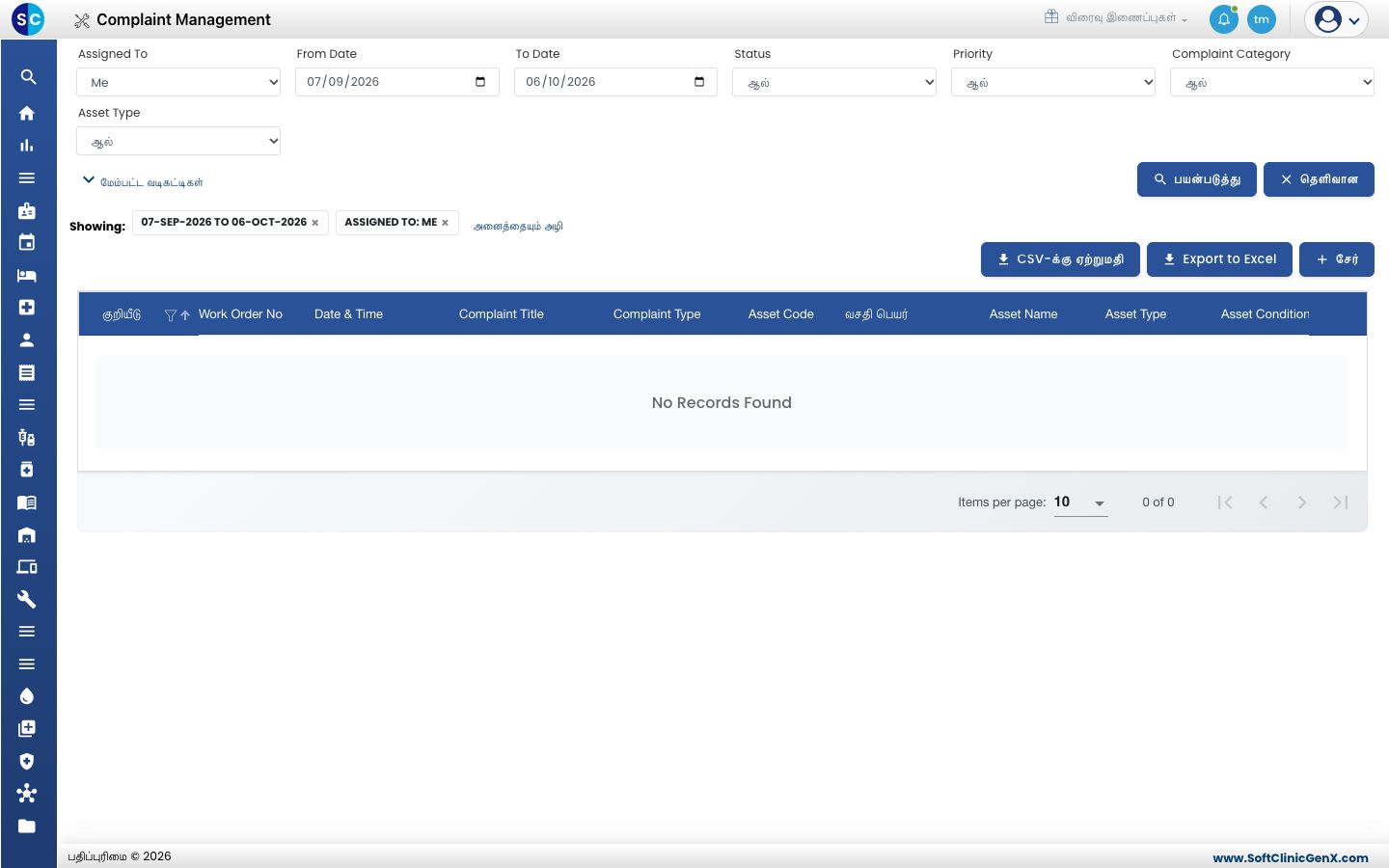The width and height of the screenshot is (1389, 868).
Task: Click the person icon in the sidebar
Action: tap(27, 339)
